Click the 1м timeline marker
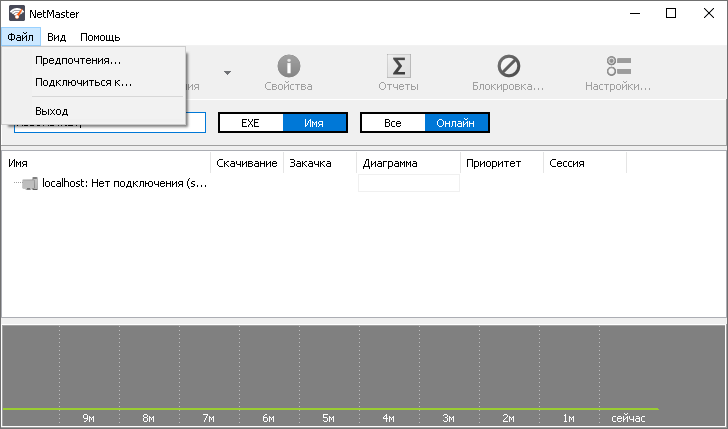Viewport: 728px width, 429px height. tap(568, 418)
